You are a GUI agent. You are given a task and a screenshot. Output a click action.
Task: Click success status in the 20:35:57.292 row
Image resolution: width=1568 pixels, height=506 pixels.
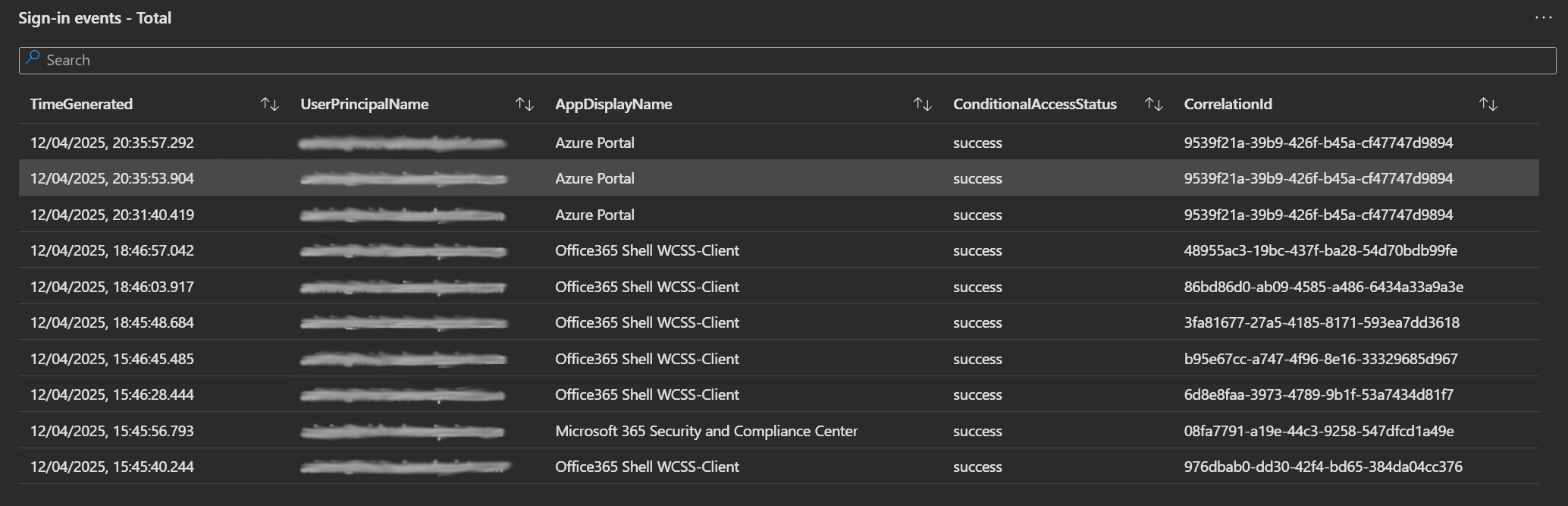click(x=977, y=143)
